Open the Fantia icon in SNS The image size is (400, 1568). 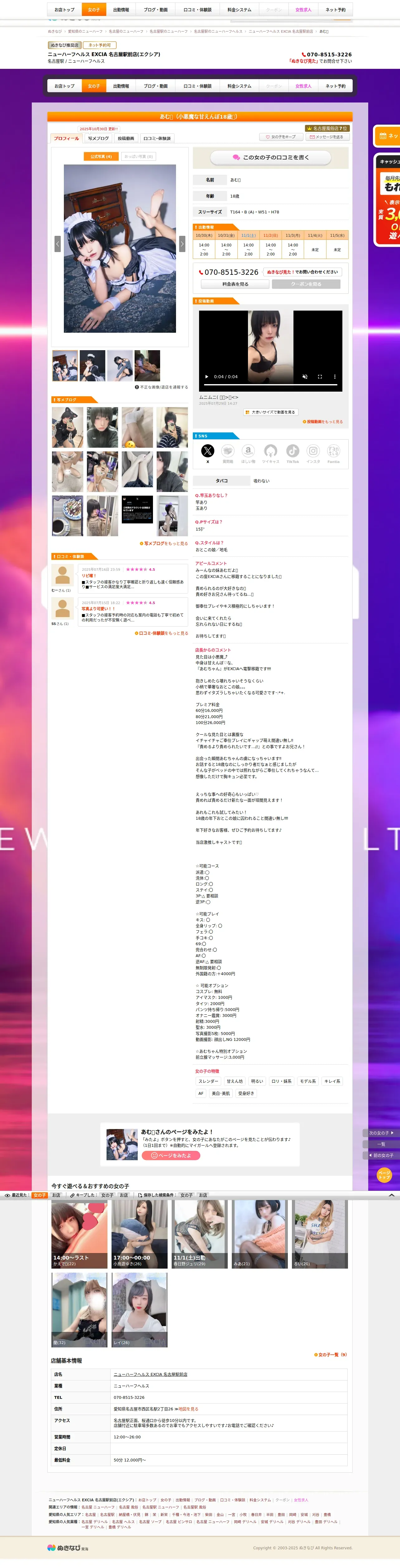click(x=334, y=450)
